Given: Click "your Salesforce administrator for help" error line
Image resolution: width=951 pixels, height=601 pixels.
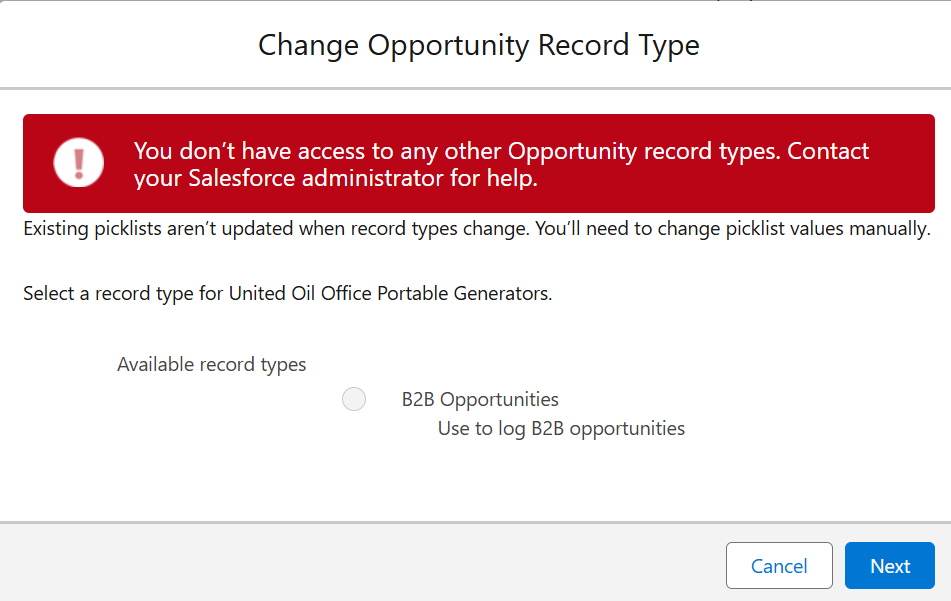Looking at the screenshot, I should (335, 178).
